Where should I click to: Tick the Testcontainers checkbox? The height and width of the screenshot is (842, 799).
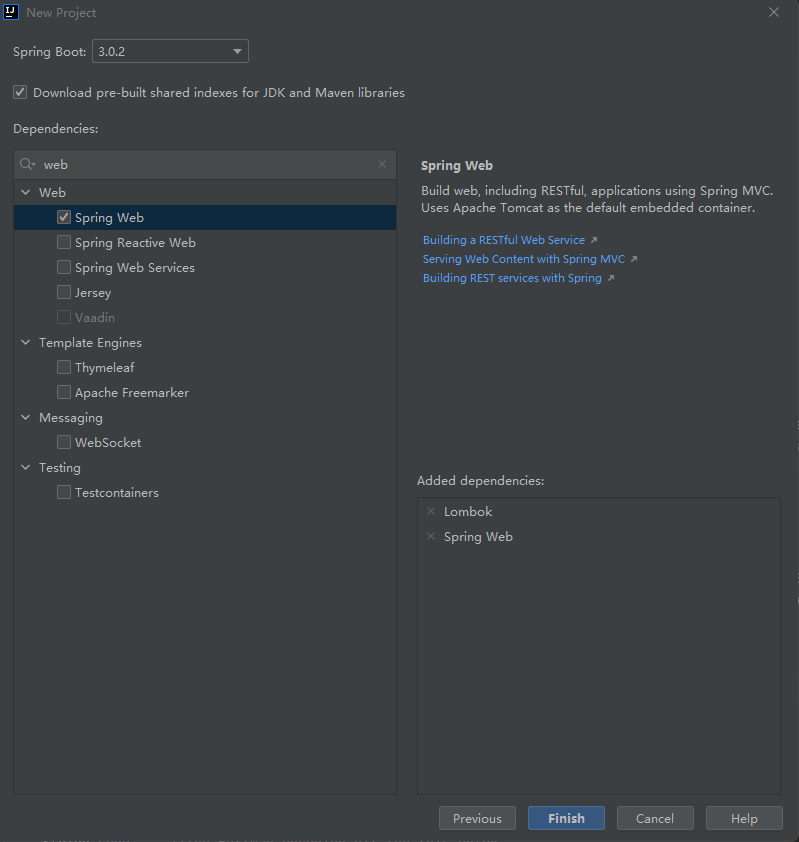[64, 492]
